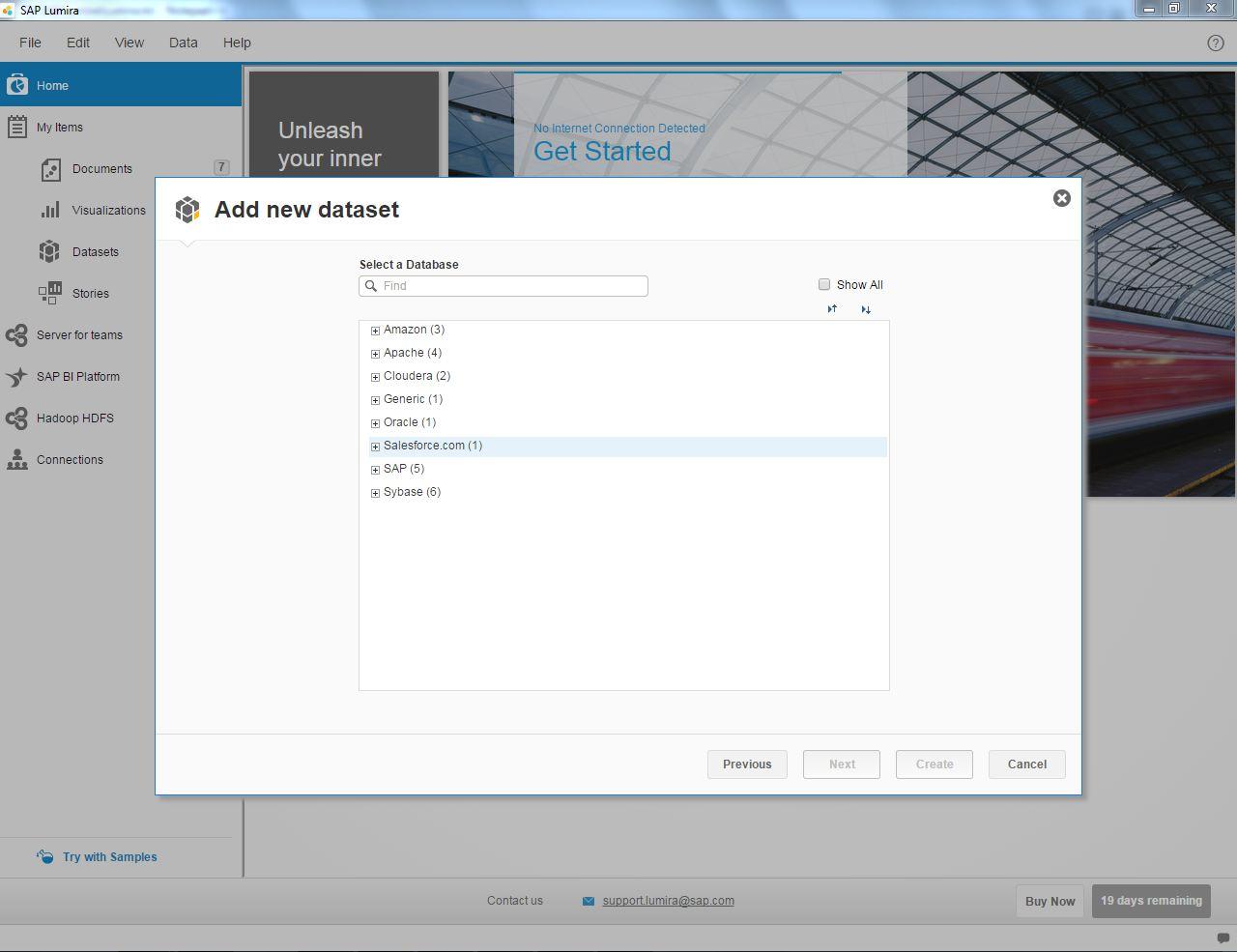Click the Contact us text in footer
The image size is (1237, 952).
point(515,901)
